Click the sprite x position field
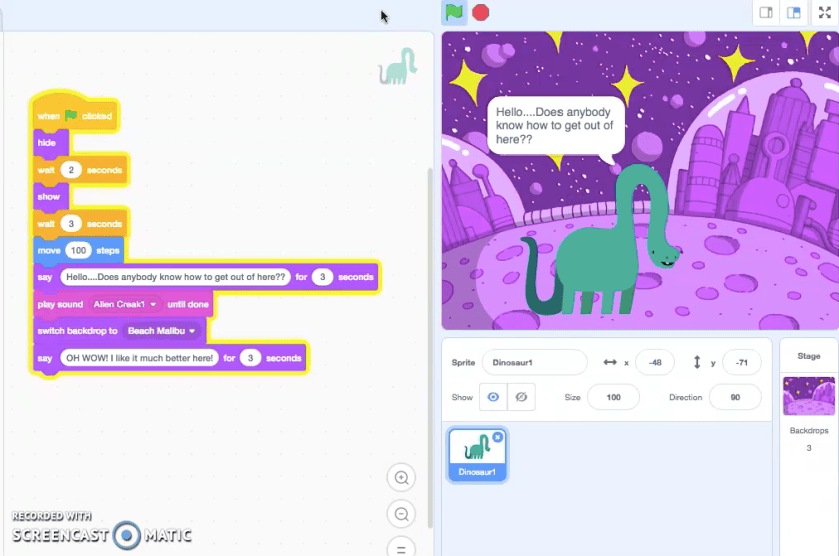Image resolution: width=839 pixels, height=556 pixels. tap(655, 362)
